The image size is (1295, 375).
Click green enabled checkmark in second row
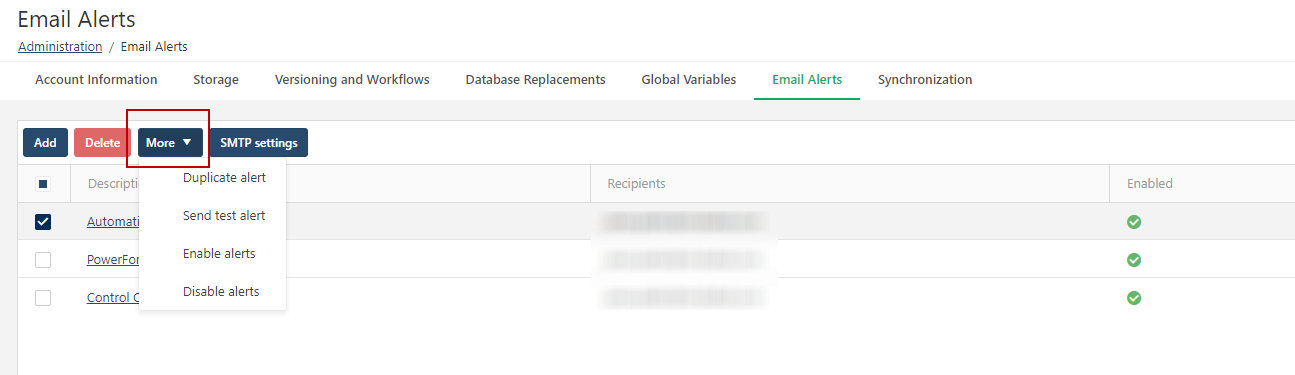(1134, 260)
